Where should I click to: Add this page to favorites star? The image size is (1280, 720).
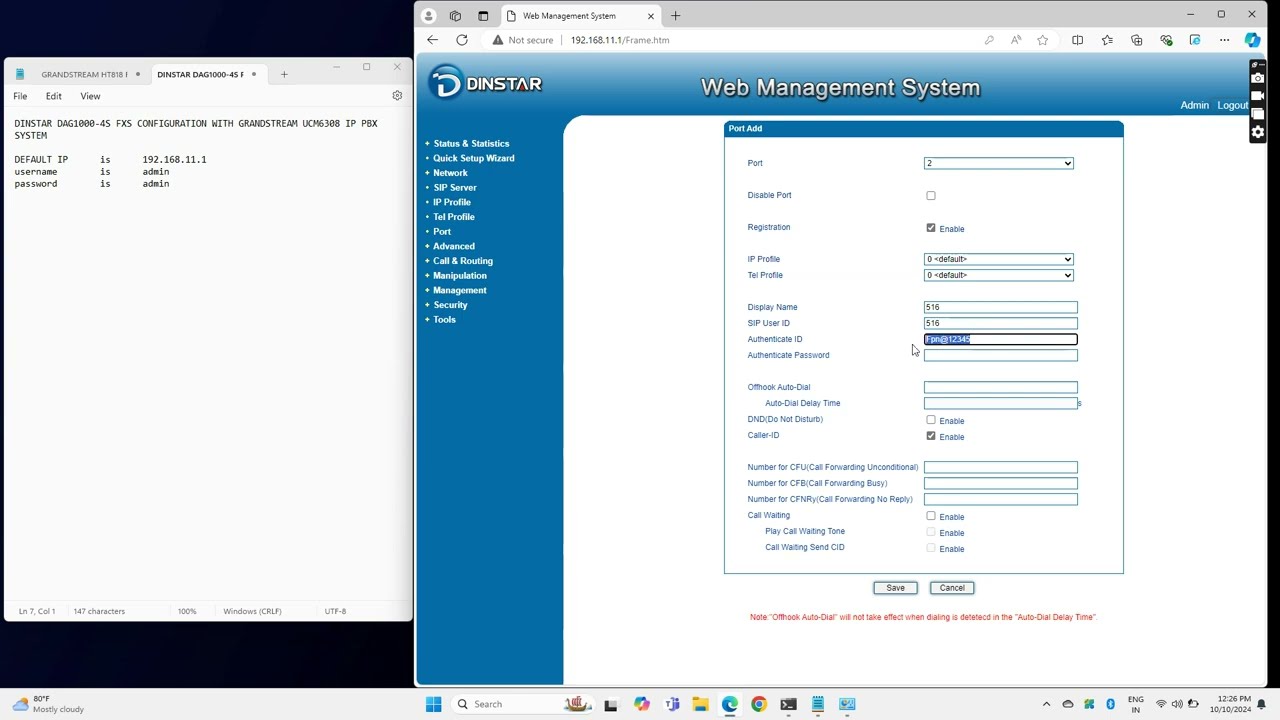pyautogui.click(x=1043, y=40)
